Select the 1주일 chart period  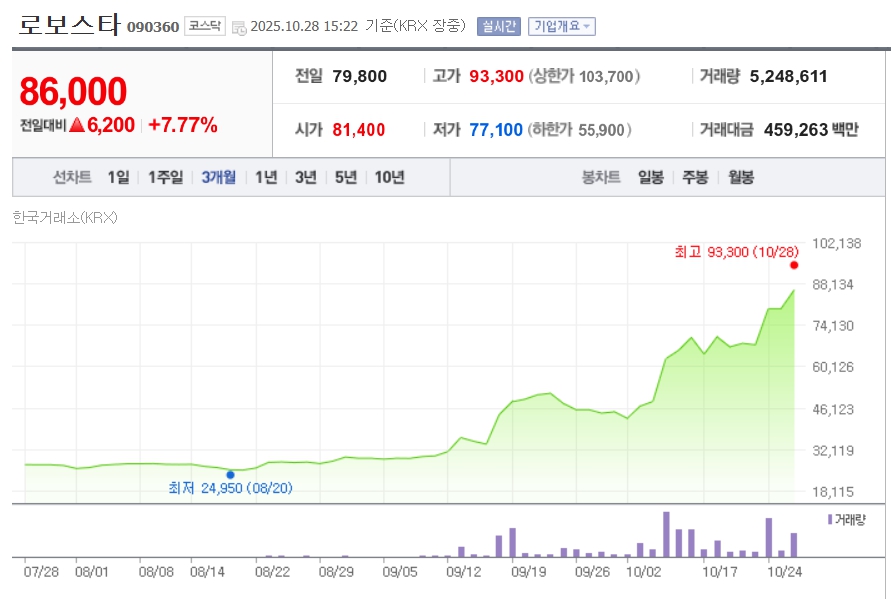point(165,177)
